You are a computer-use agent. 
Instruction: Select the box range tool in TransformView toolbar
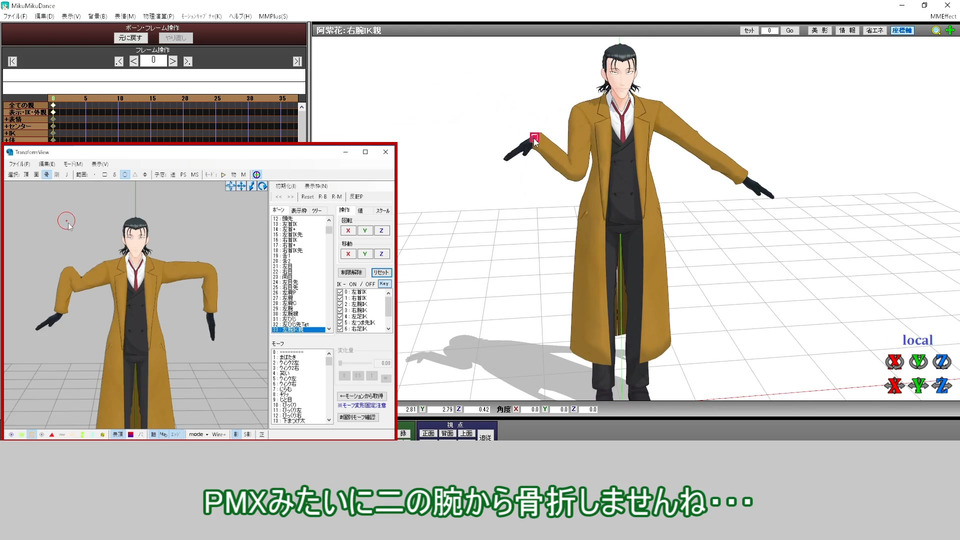tap(105, 174)
